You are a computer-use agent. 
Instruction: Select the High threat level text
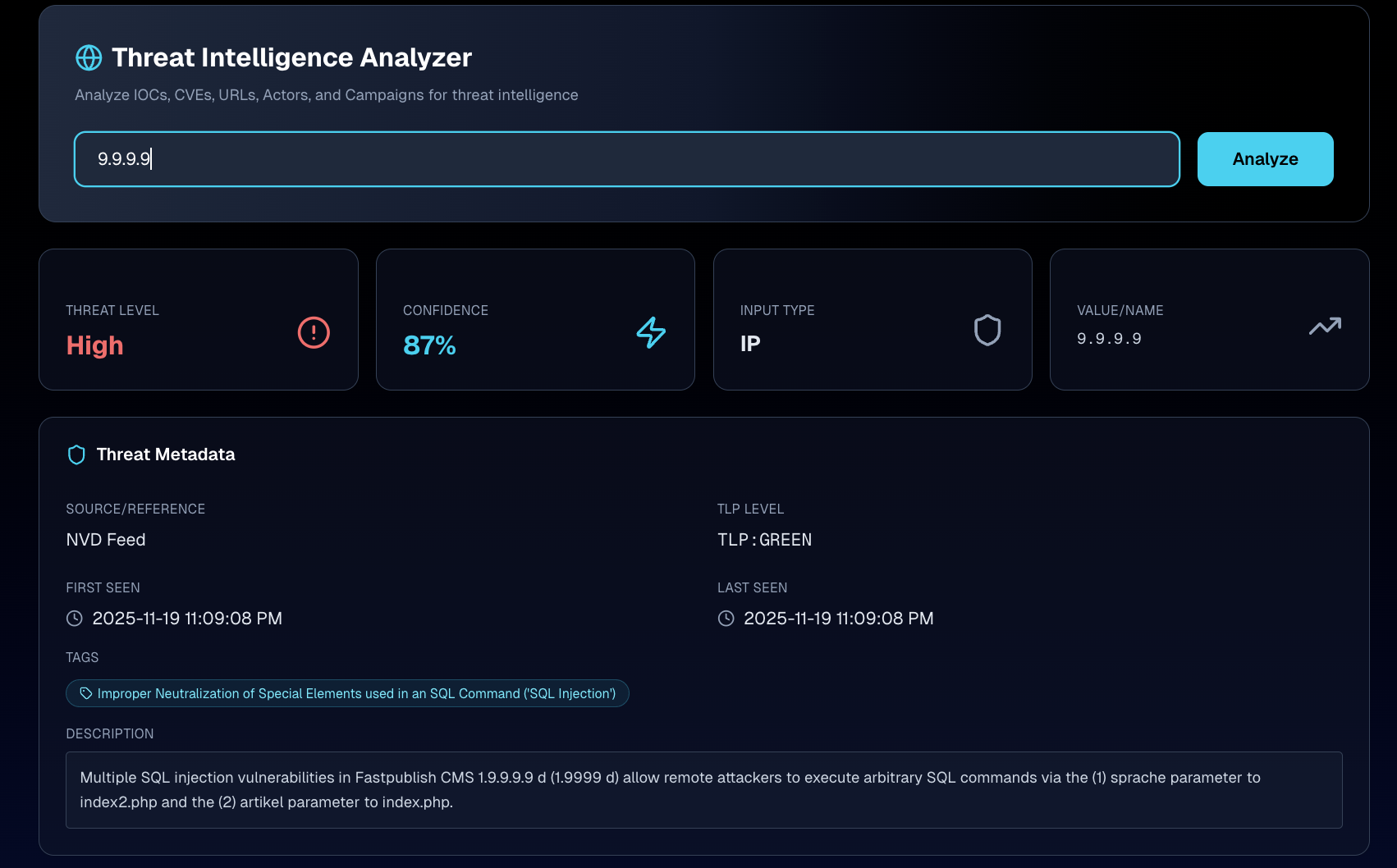94,345
